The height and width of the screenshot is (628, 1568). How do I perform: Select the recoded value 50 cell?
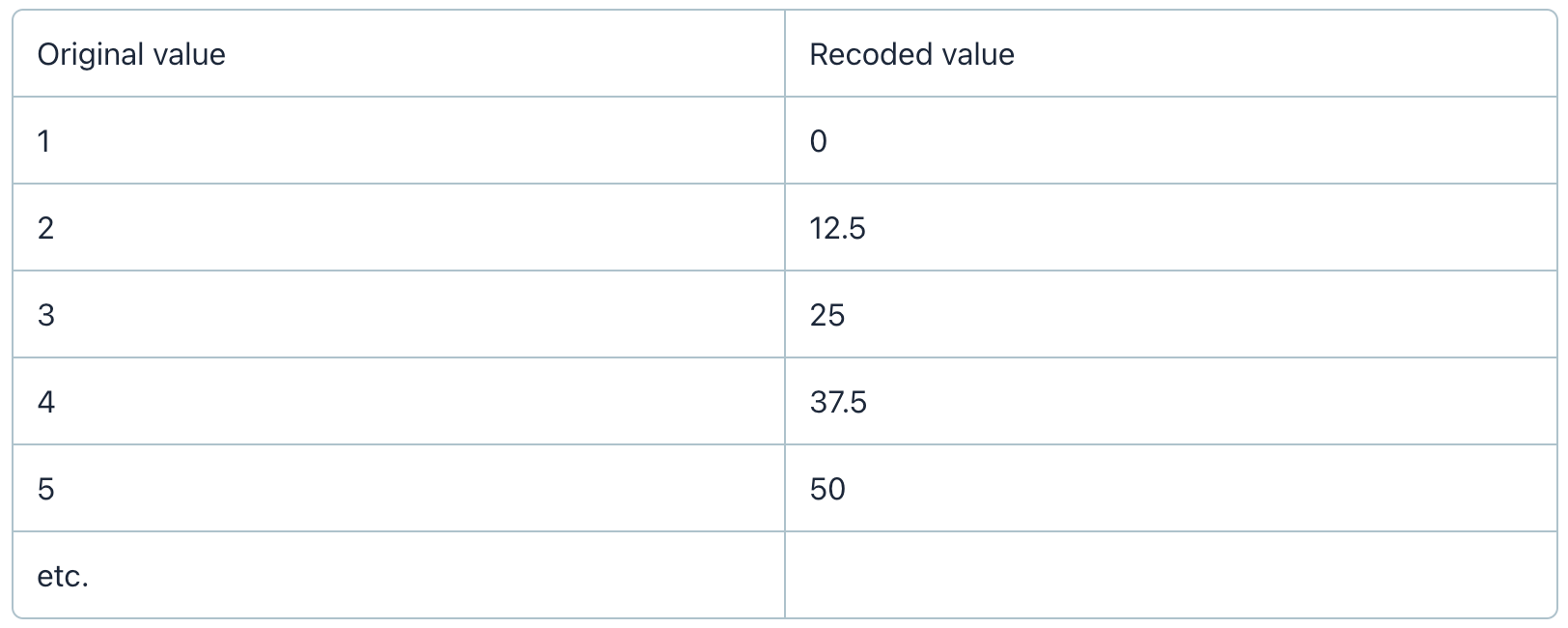(1170, 488)
